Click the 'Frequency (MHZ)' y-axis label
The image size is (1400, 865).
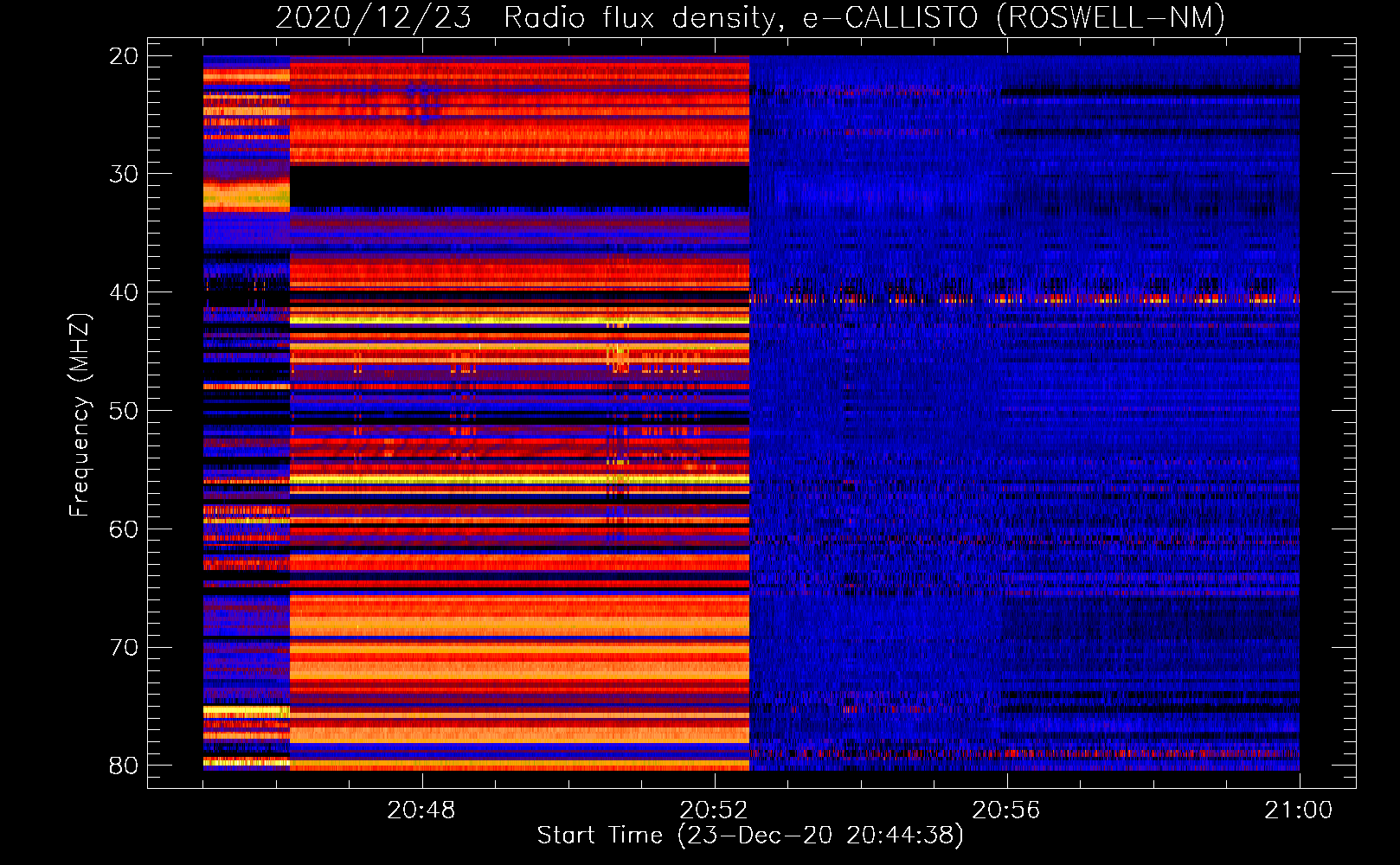point(80,413)
